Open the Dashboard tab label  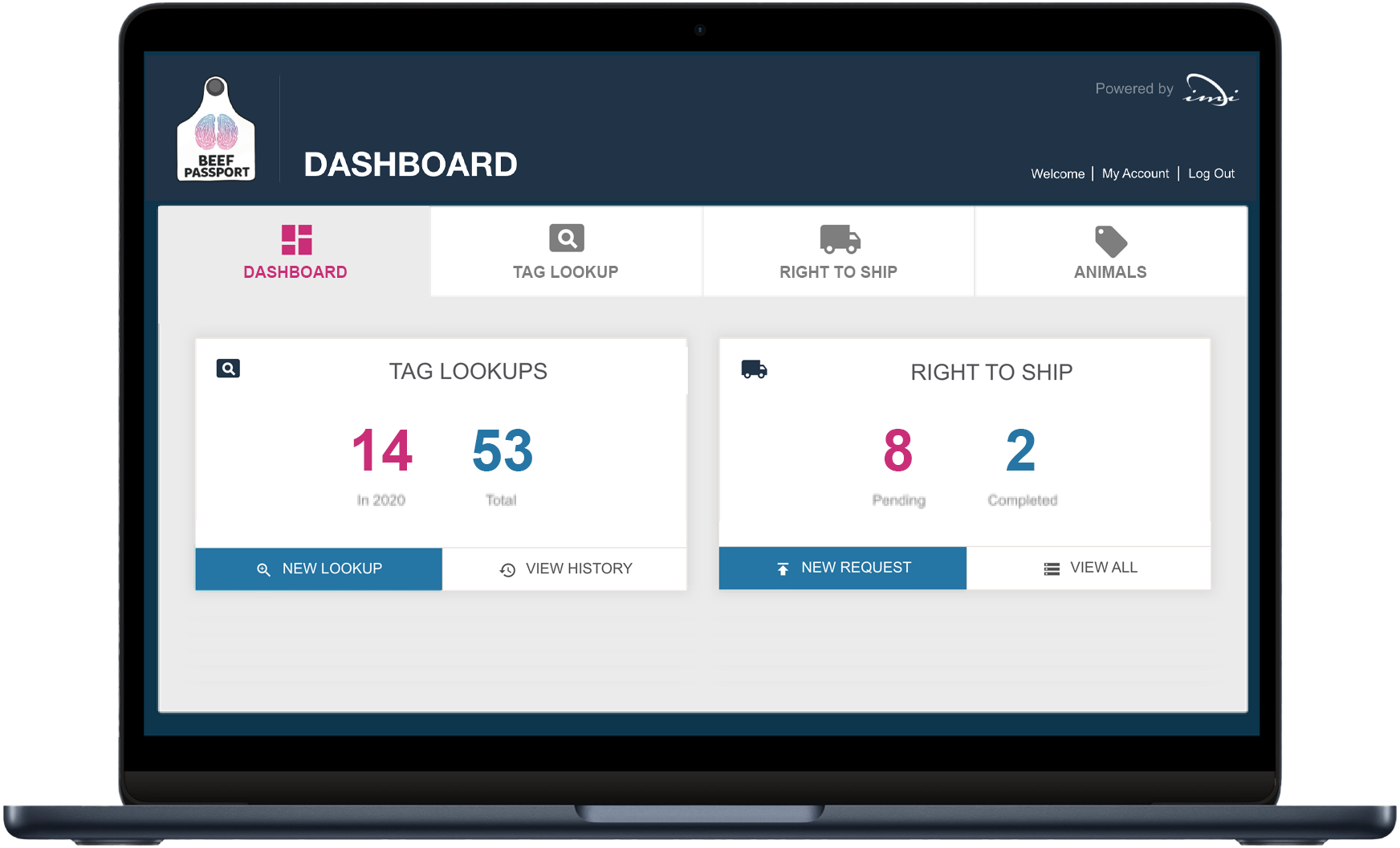[x=295, y=272]
